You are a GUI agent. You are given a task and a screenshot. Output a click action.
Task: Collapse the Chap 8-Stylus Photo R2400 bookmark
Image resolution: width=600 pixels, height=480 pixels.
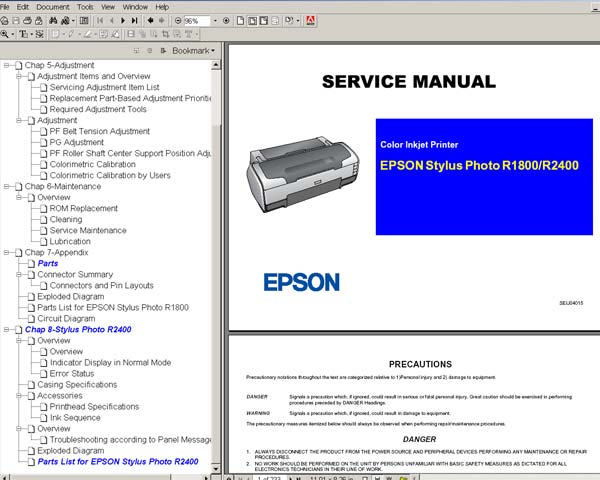point(7,330)
